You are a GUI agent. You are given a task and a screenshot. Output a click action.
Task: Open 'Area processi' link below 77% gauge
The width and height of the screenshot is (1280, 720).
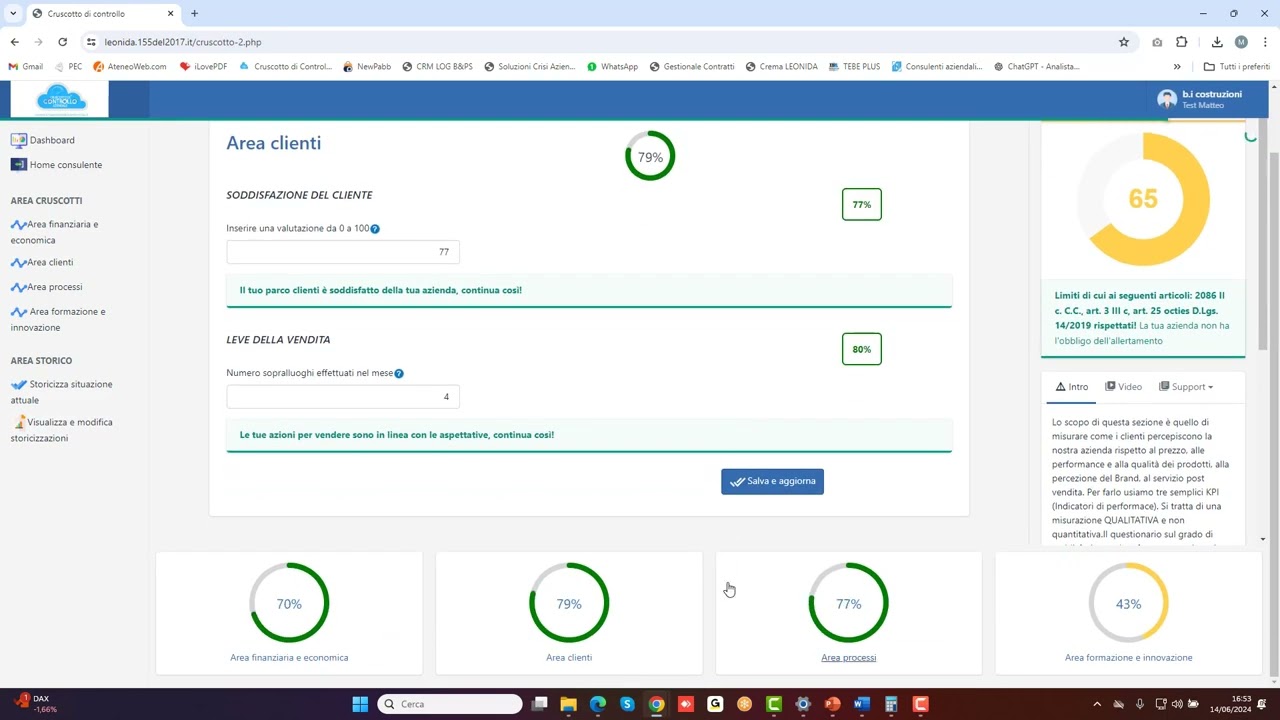pos(848,658)
